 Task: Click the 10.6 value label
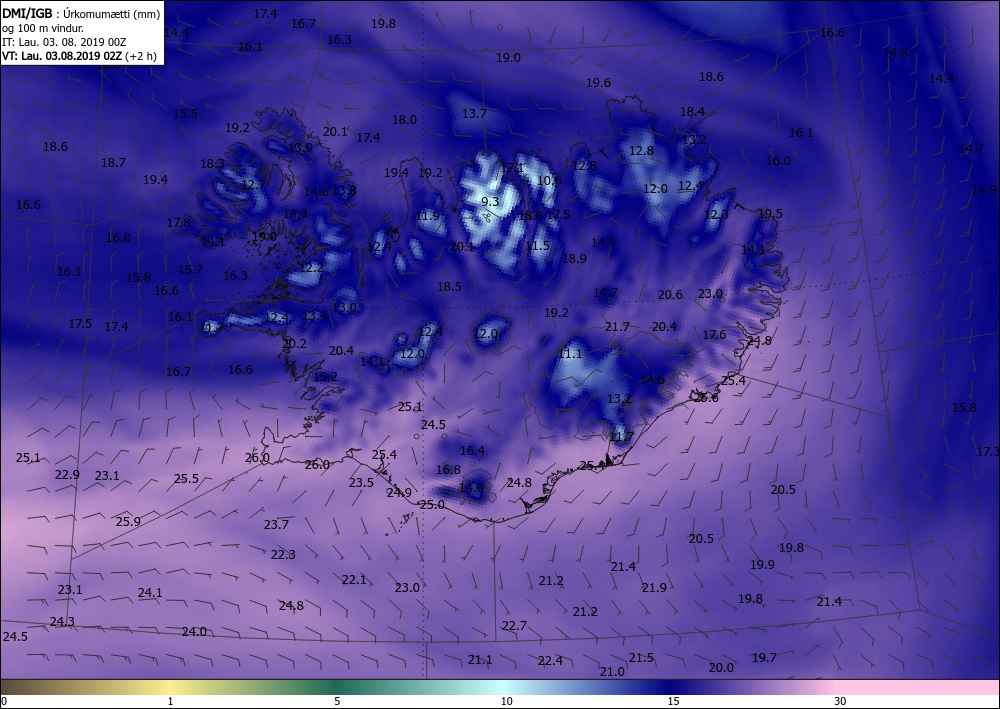pyautogui.click(x=549, y=180)
